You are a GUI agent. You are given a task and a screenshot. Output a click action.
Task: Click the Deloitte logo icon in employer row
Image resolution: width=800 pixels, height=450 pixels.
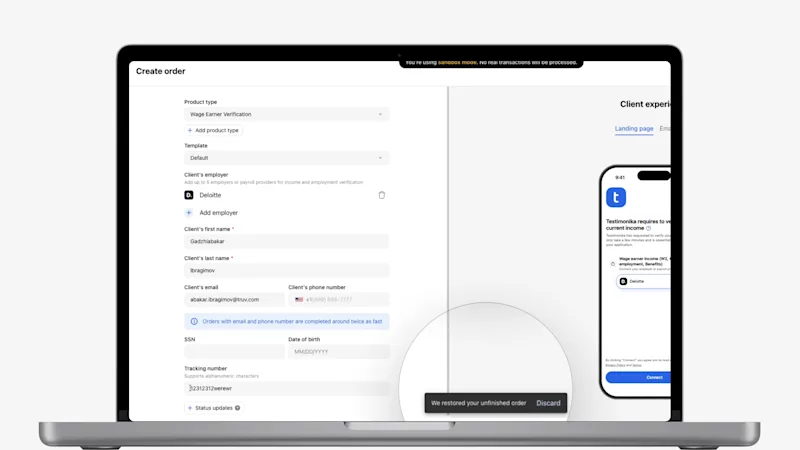tap(189, 195)
